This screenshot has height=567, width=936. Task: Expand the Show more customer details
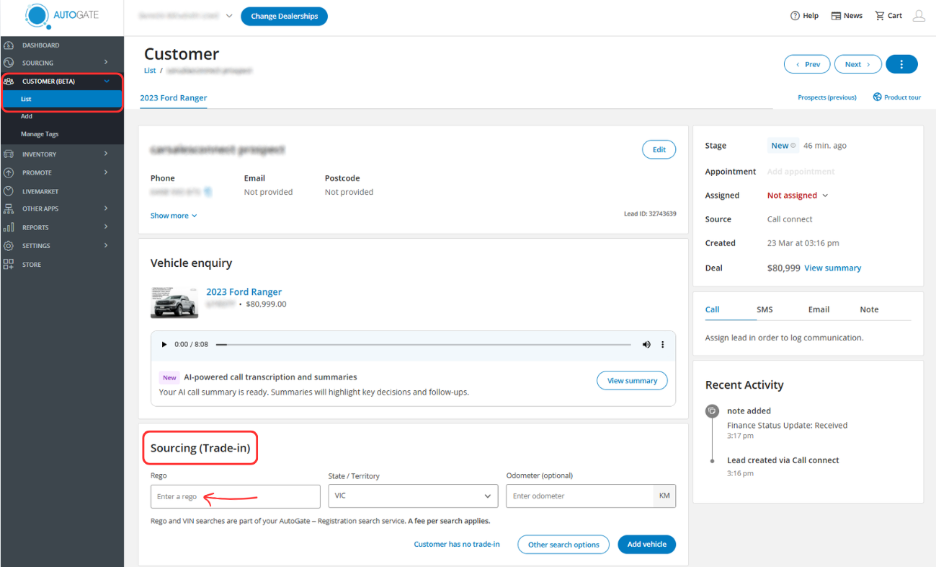click(x=174, y=215)
